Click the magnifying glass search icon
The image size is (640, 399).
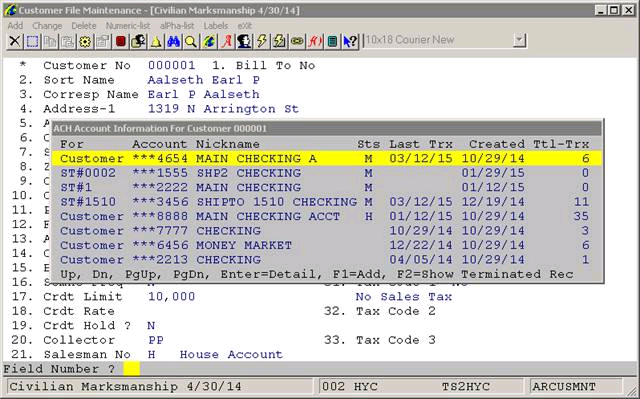click(191, 41)
